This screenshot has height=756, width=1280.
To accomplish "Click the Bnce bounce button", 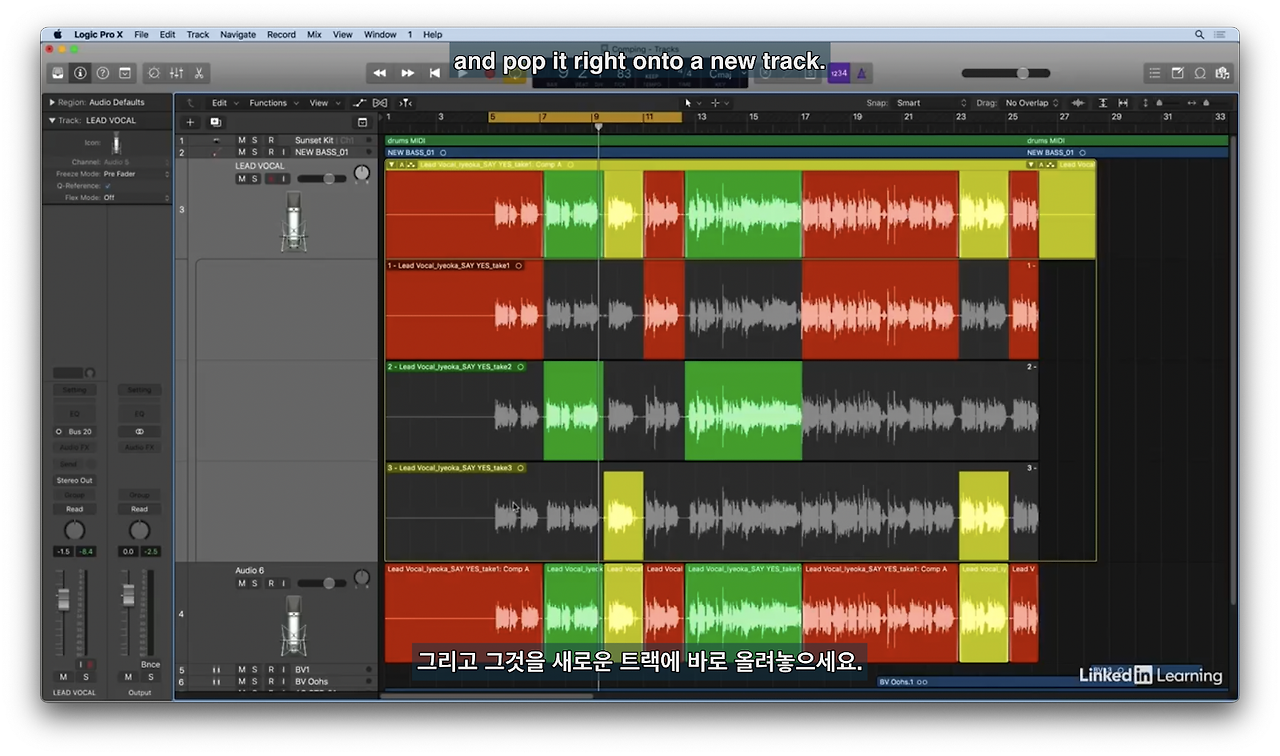I will (x=150, y=664).
